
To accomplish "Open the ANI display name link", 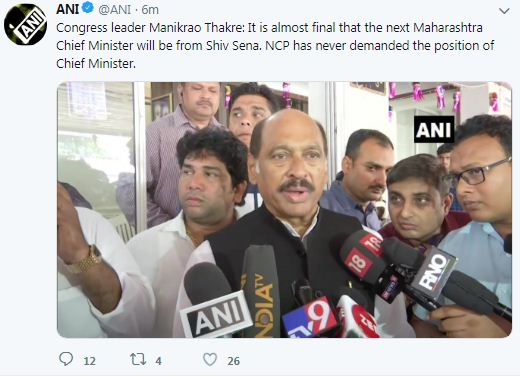I will (68, 9).
